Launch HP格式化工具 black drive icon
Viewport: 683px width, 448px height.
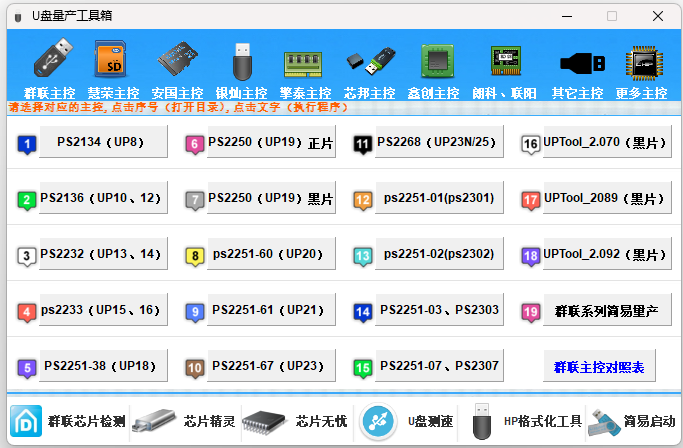coord(482,421)
